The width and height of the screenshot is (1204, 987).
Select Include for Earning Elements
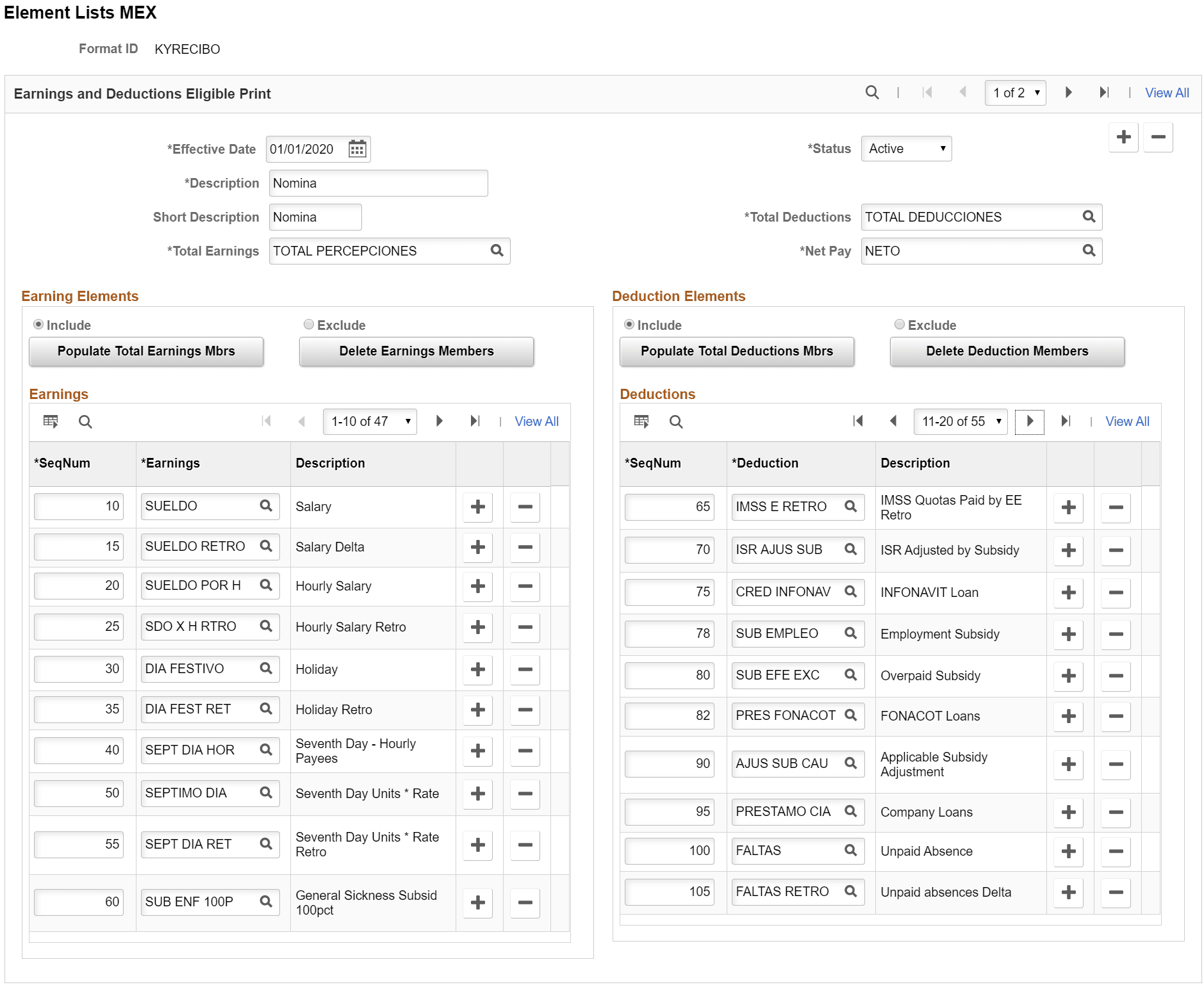coord(39,325)
